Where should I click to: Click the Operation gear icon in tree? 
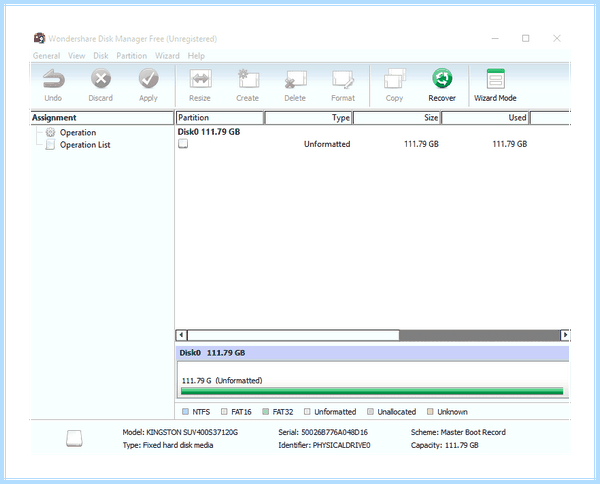click(50, 132)
